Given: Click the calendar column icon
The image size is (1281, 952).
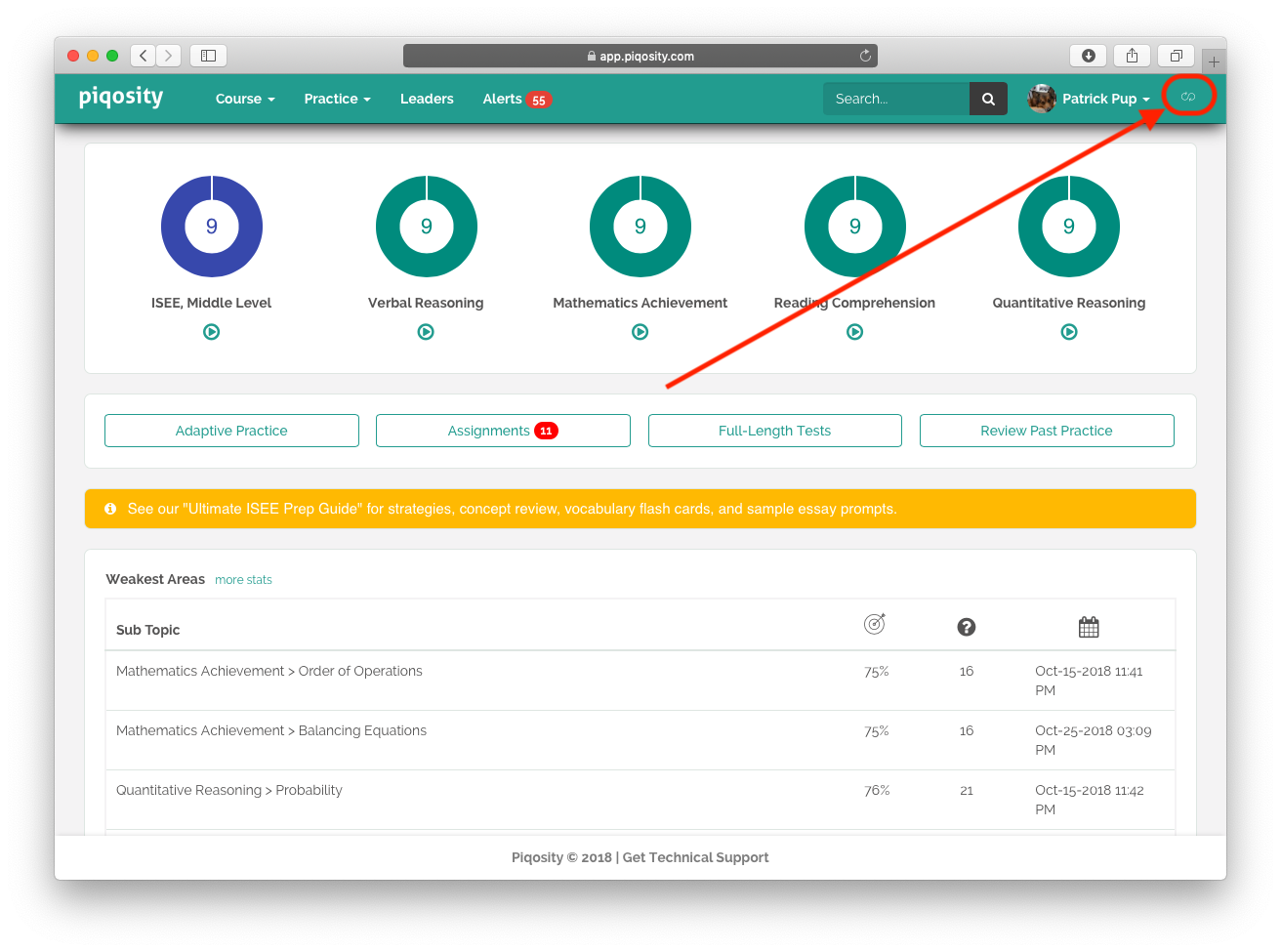Looking at the screenshot, I should click(x=1089, y=627).
